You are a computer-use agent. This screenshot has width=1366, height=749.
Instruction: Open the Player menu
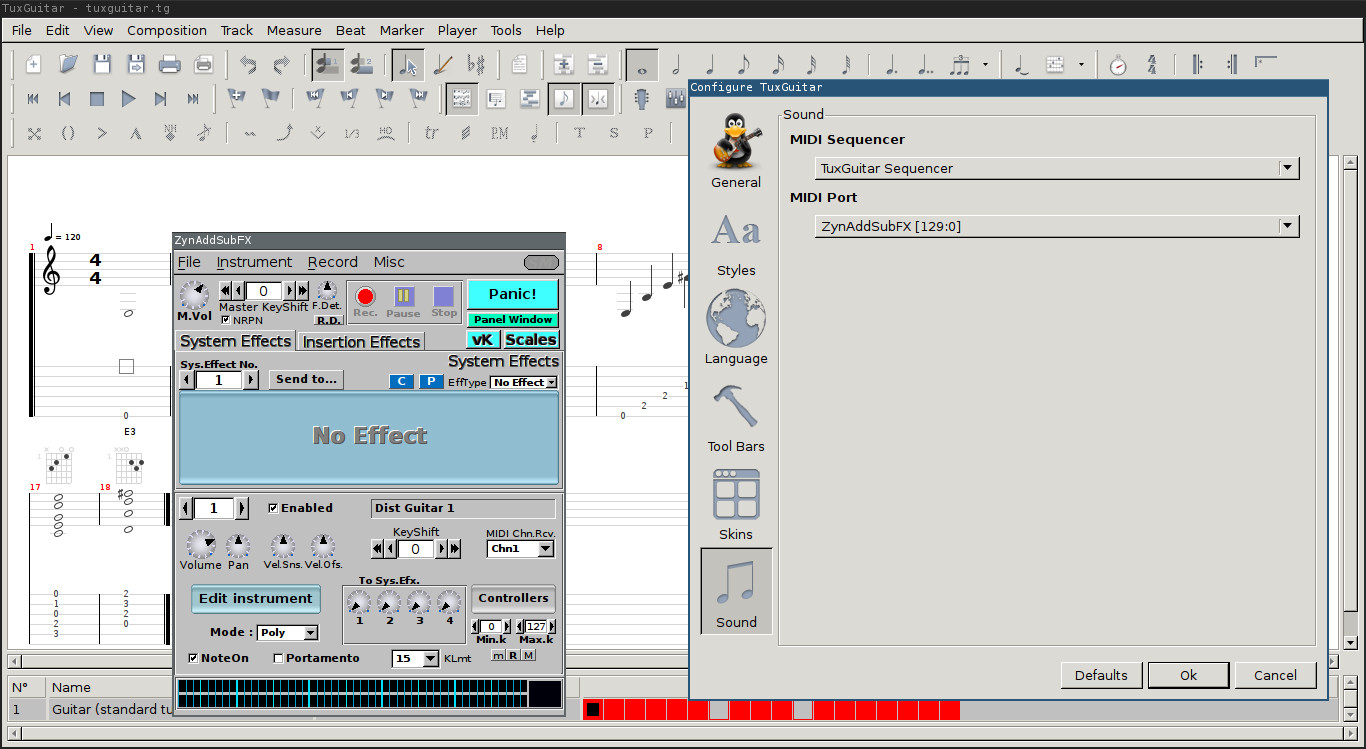coord(457,30)
